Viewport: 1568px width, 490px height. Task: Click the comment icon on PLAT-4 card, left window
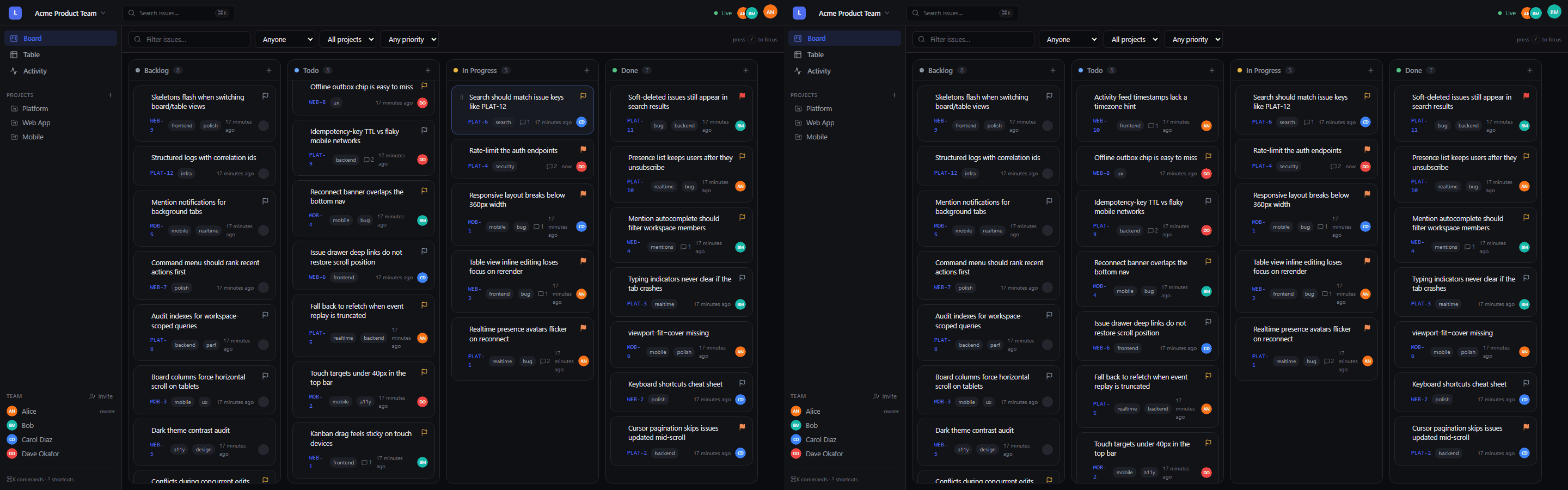(549, 166)
